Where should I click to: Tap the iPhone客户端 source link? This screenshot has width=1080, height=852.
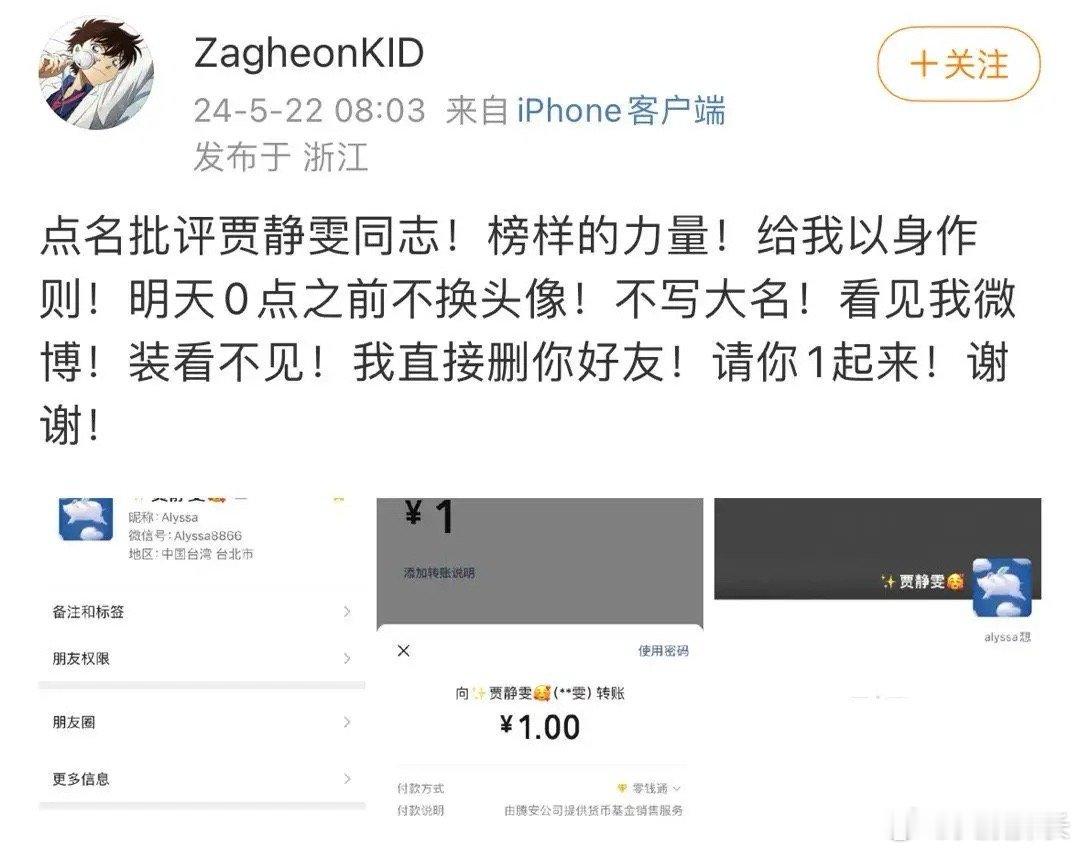621,110
